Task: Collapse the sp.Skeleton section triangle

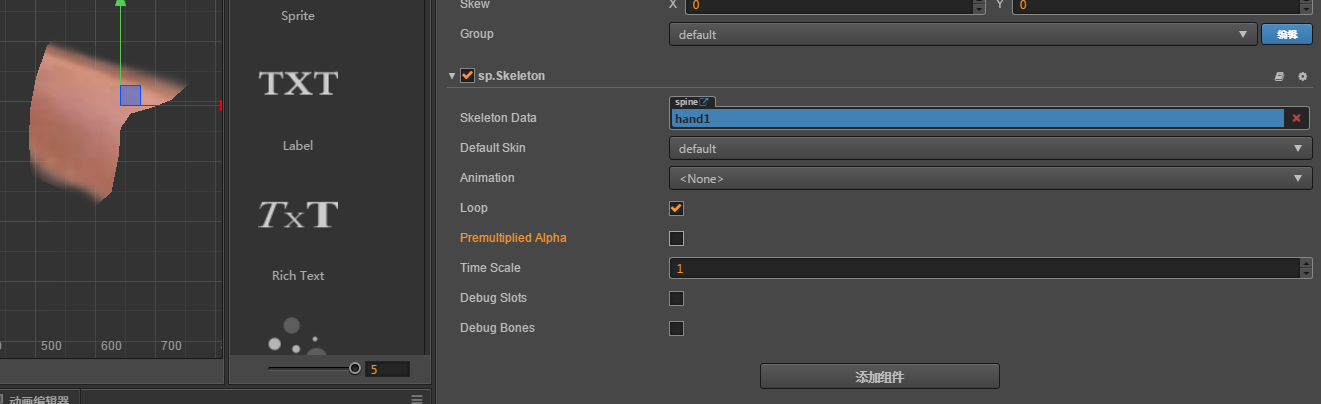Action: tap(452, 76)
